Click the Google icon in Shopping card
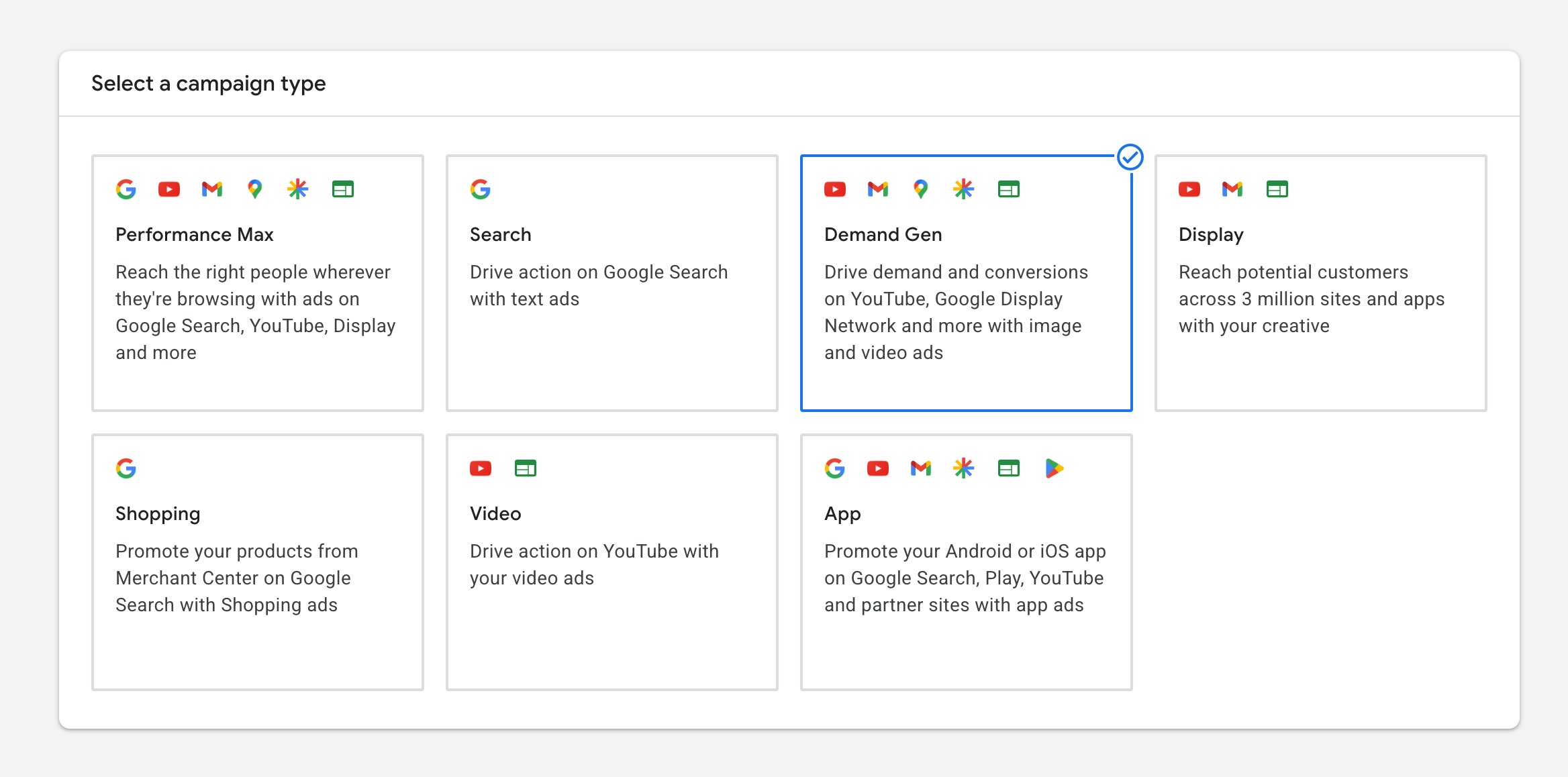Screen dimensions: 1568x777 (x=126, y=468)
